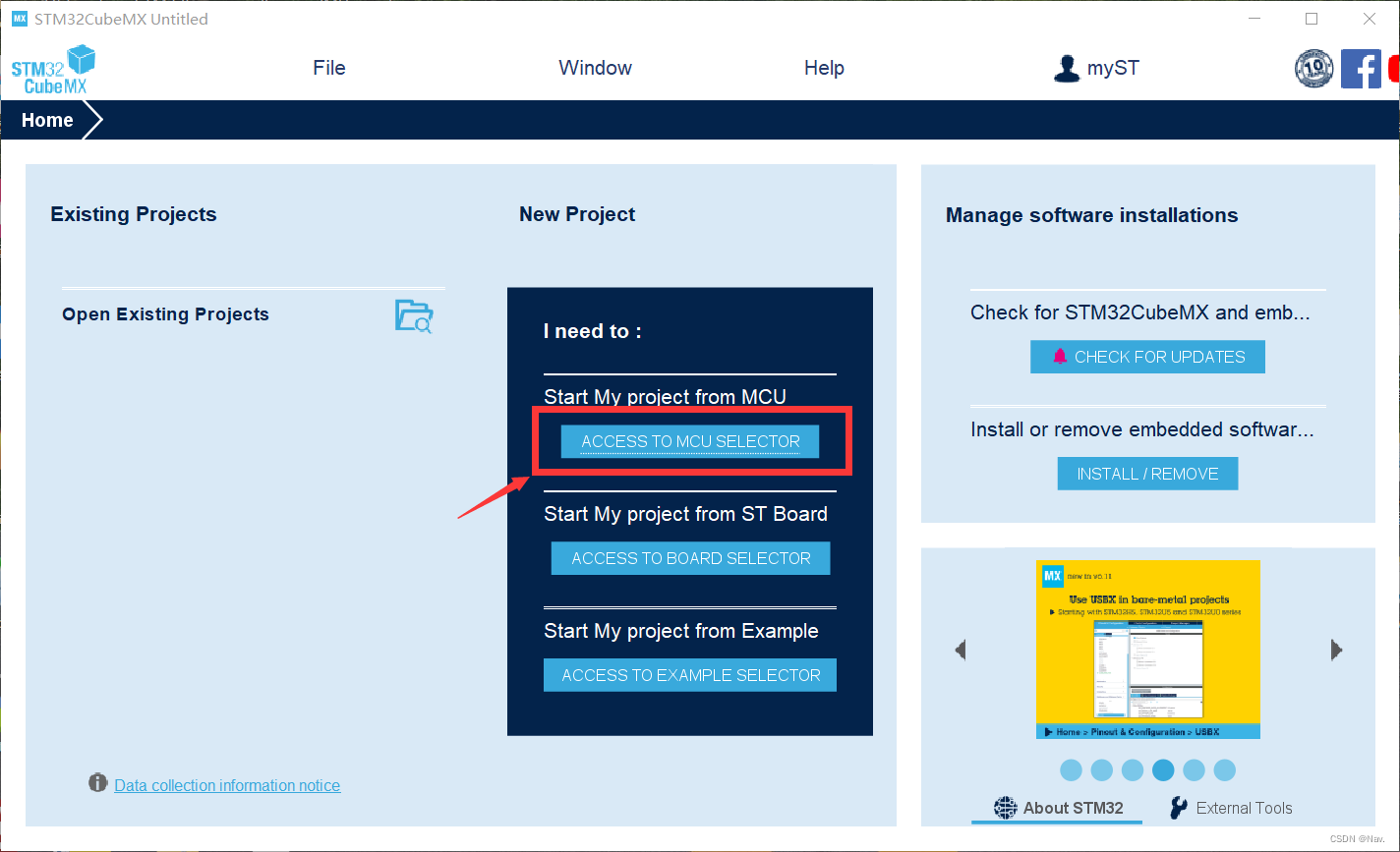Show previous news slide with left arrow

pos(961,650)
